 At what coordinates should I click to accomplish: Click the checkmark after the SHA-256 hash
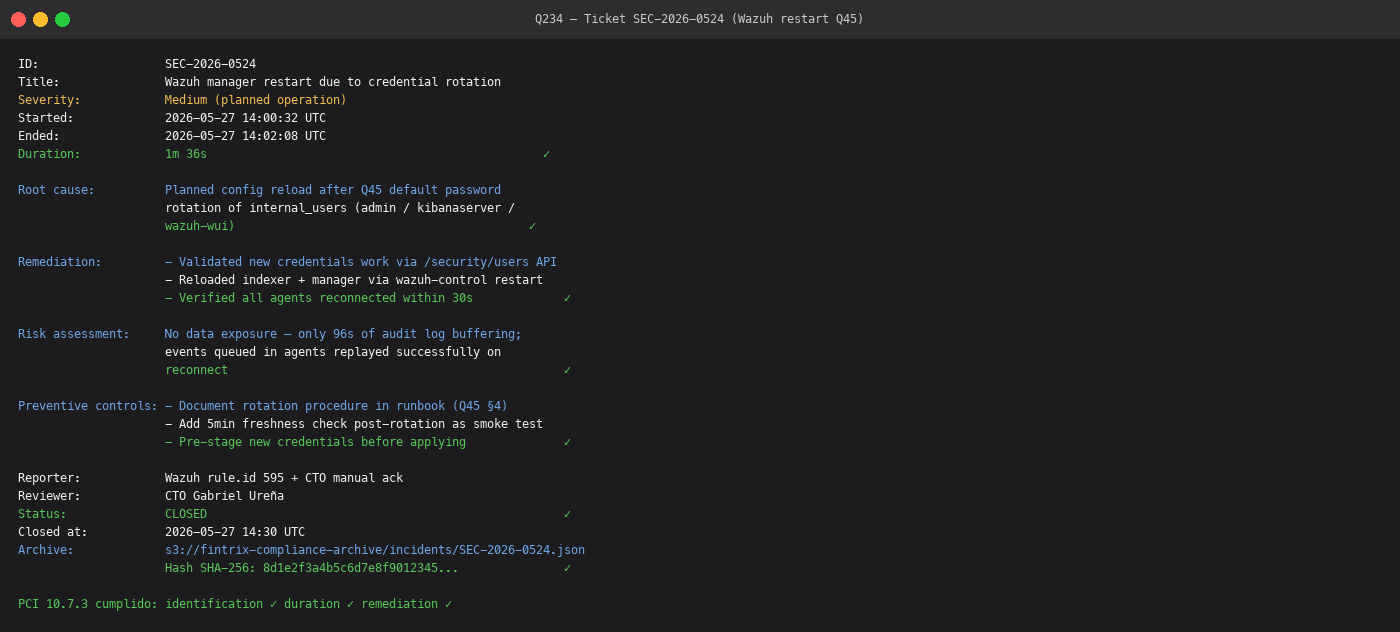pyautogui.click(x=567, y=568)
